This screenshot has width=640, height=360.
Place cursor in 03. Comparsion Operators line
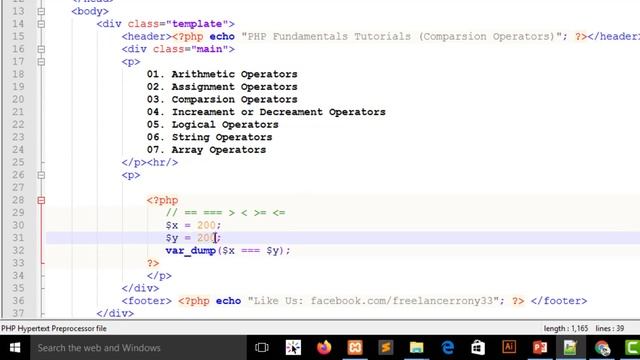(x=222, y=100)
